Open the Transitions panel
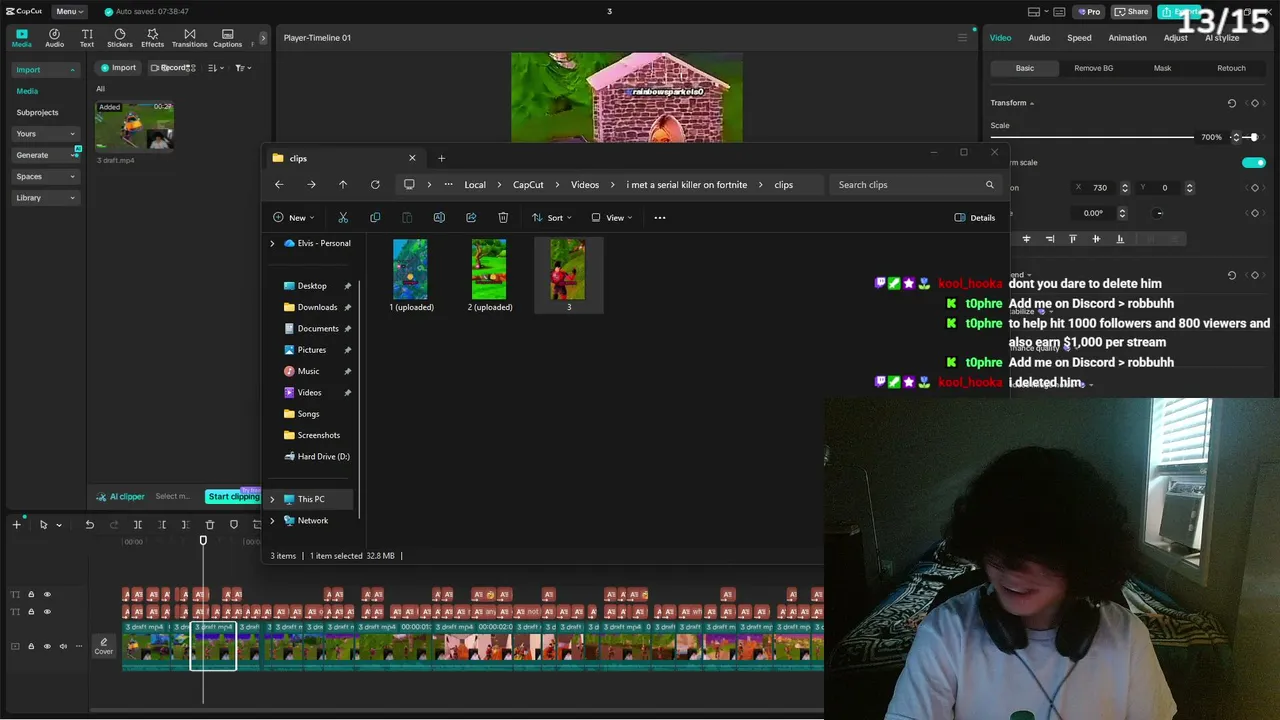 pos(189,38)
